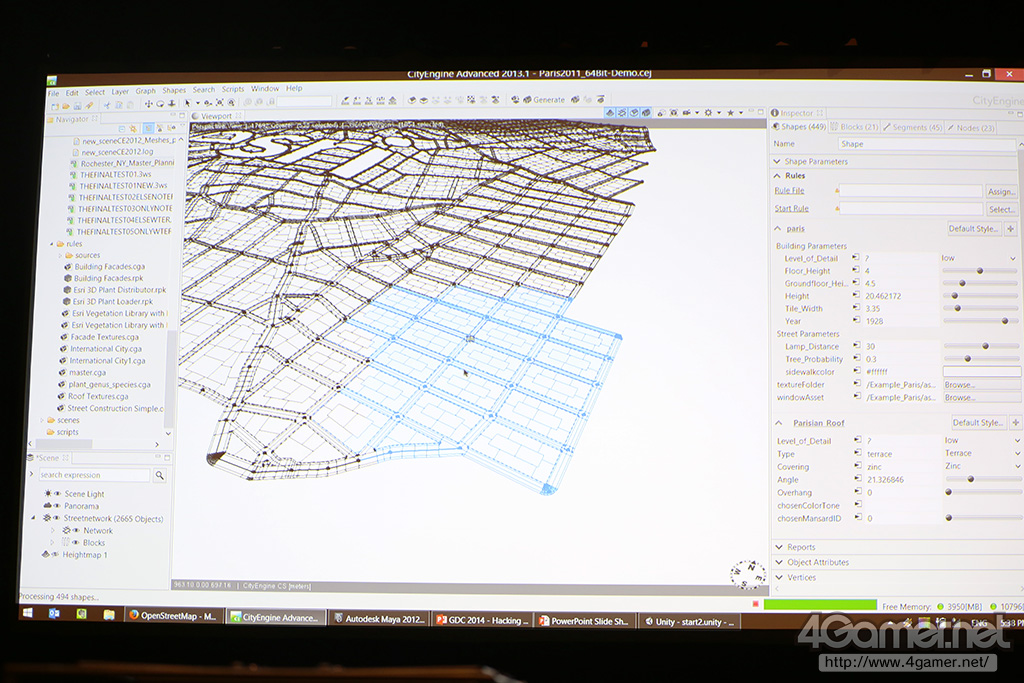
Task: Click the plus icon beside paris Default Style
Action: (1010, 229)
